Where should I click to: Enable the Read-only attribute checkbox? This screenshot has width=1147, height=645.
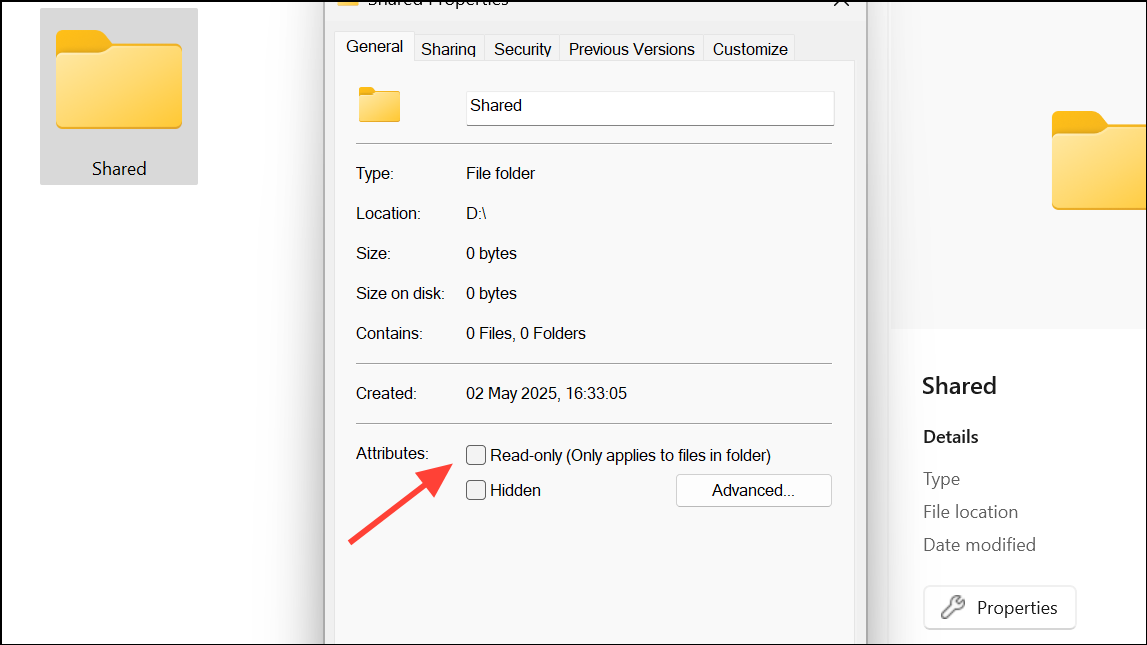[475, 454]
